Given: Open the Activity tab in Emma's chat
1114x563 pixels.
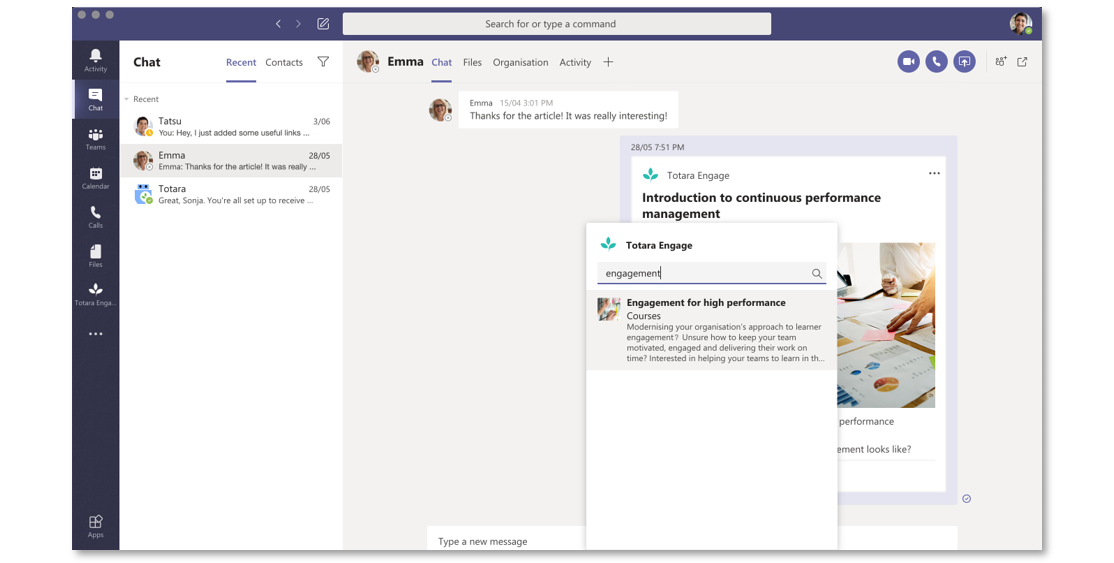Looking at the screenshot, I should point(575,63).
